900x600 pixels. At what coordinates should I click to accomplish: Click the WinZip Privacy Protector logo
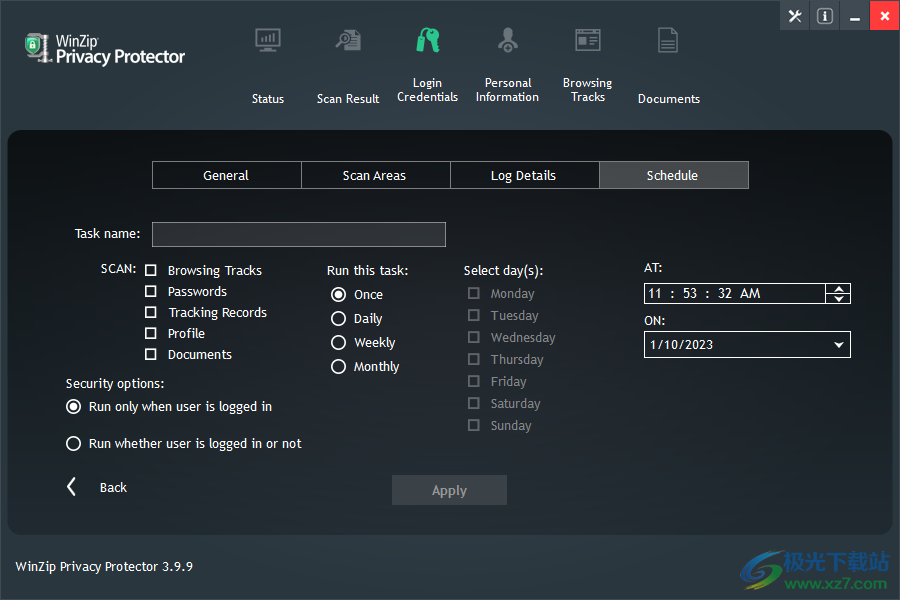(104, 49)
